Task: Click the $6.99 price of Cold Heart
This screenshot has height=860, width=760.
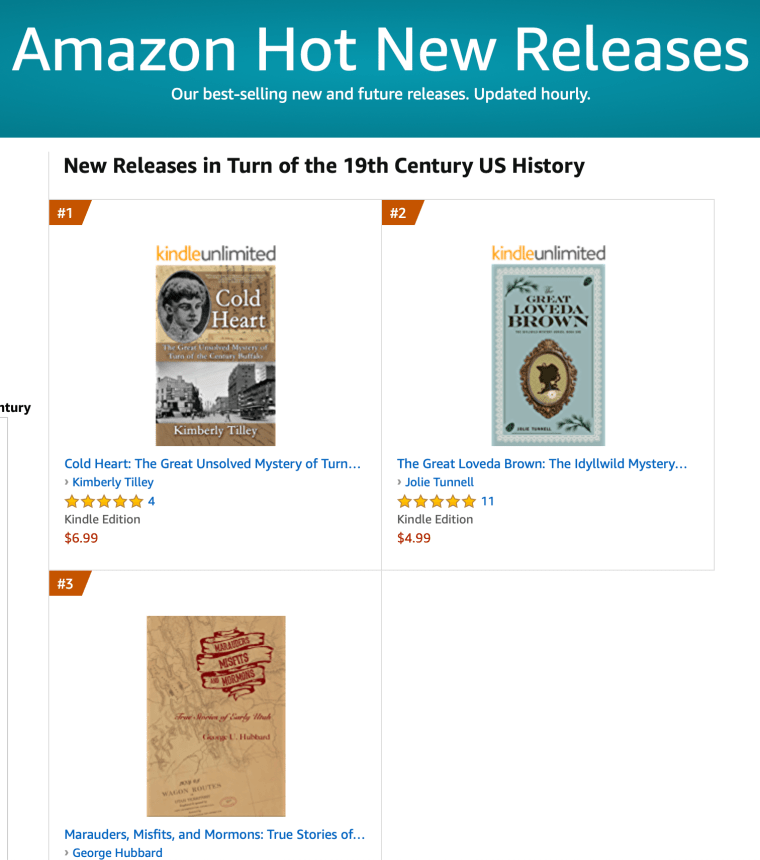Action: [x=81, y=538]
